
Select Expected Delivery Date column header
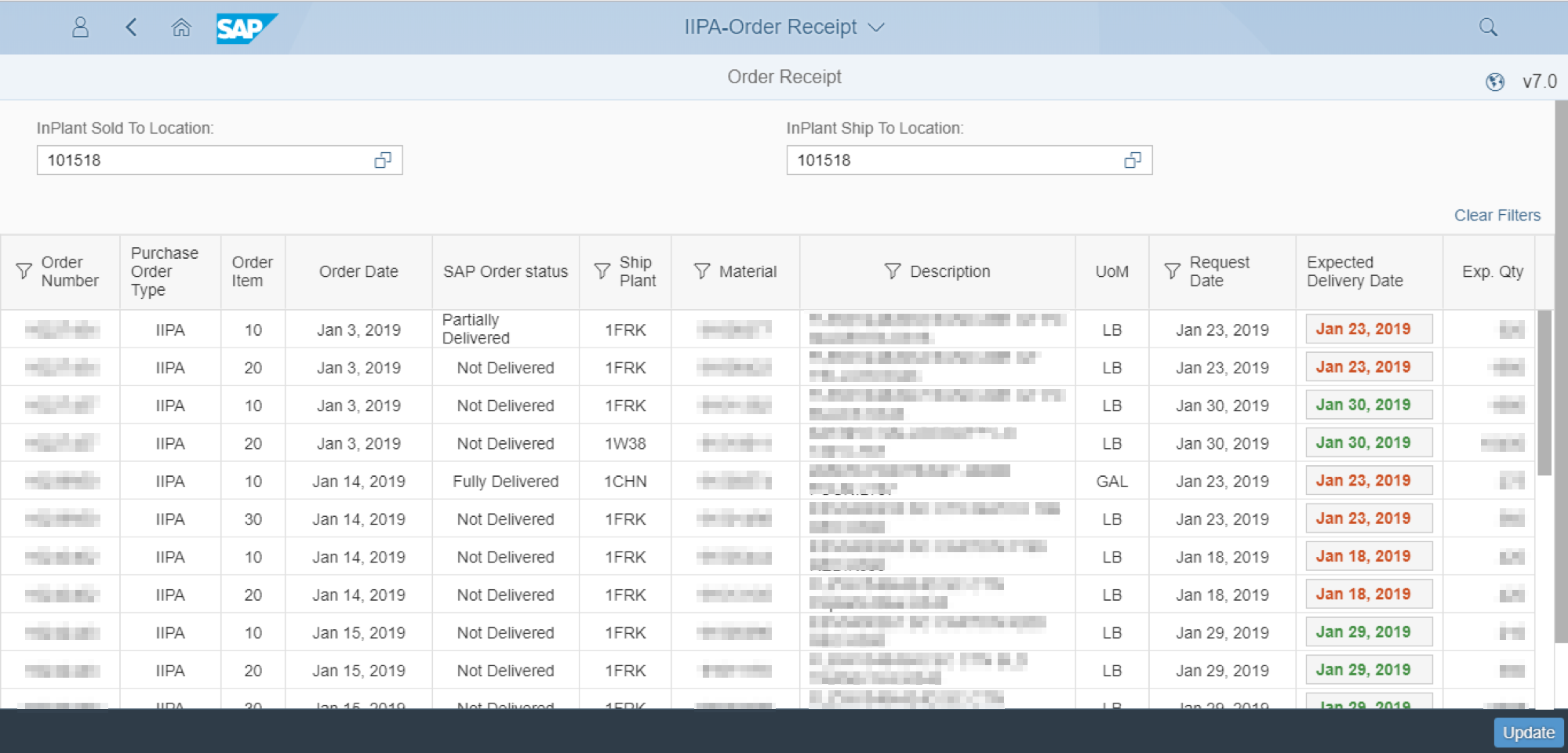click(1369, 271)
